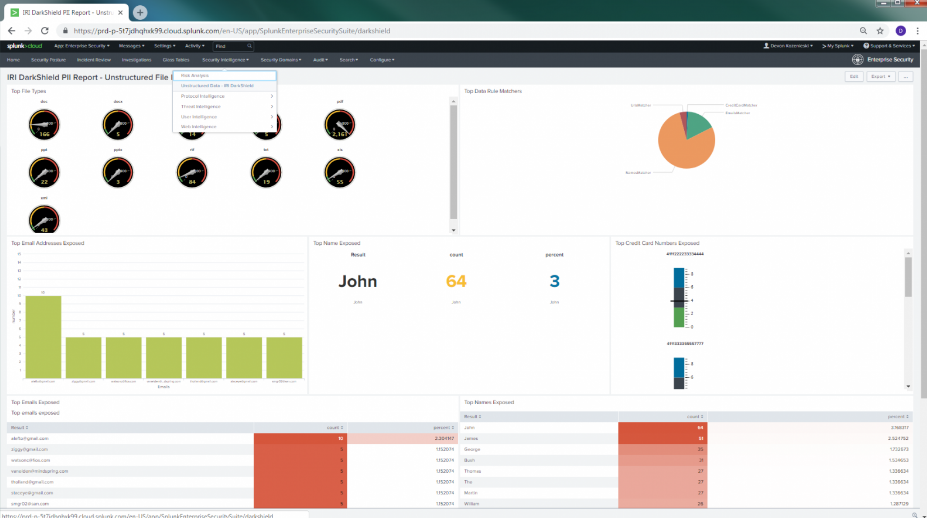Click the Enterprise Security globe icon
The height and width of the screenshot is (518, 927).
[x=857, y=60]
